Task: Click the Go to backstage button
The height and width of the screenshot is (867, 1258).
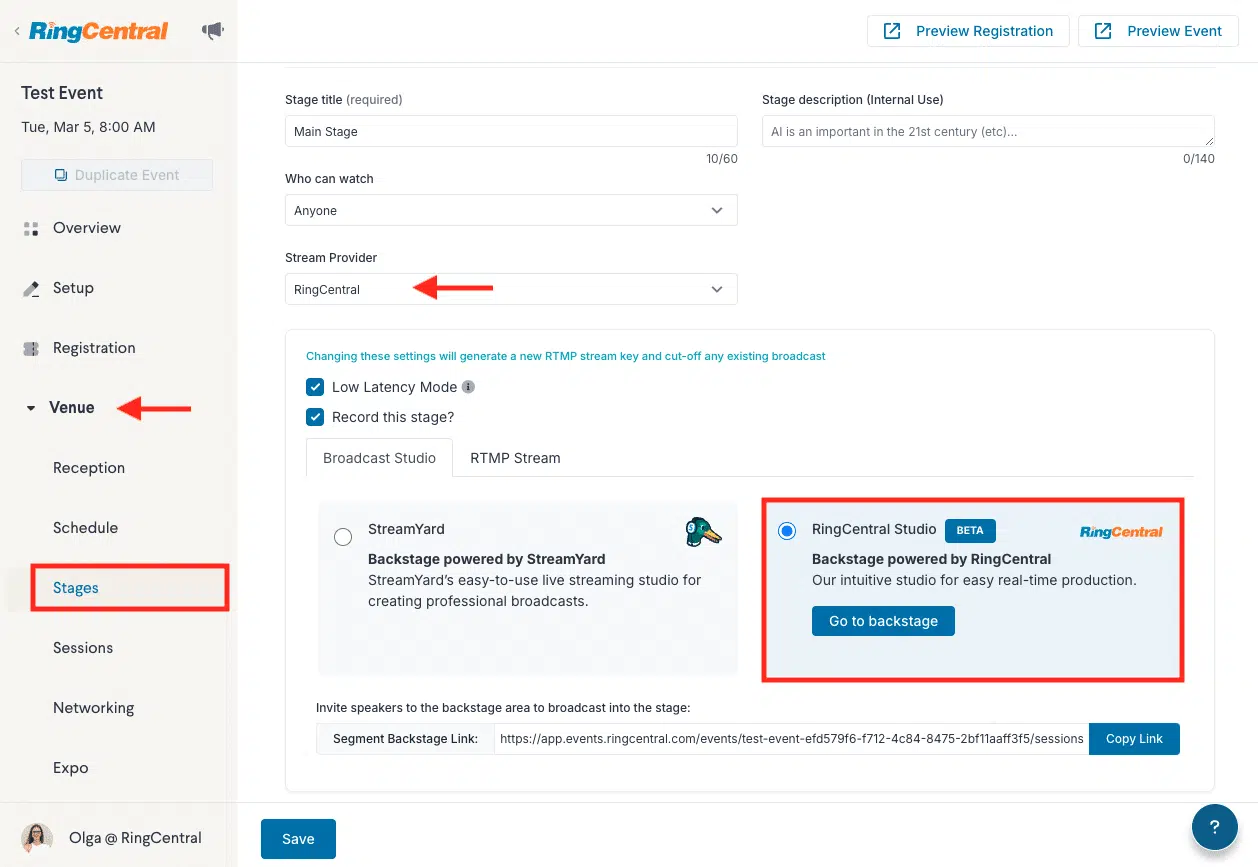Action: point(883,621)
